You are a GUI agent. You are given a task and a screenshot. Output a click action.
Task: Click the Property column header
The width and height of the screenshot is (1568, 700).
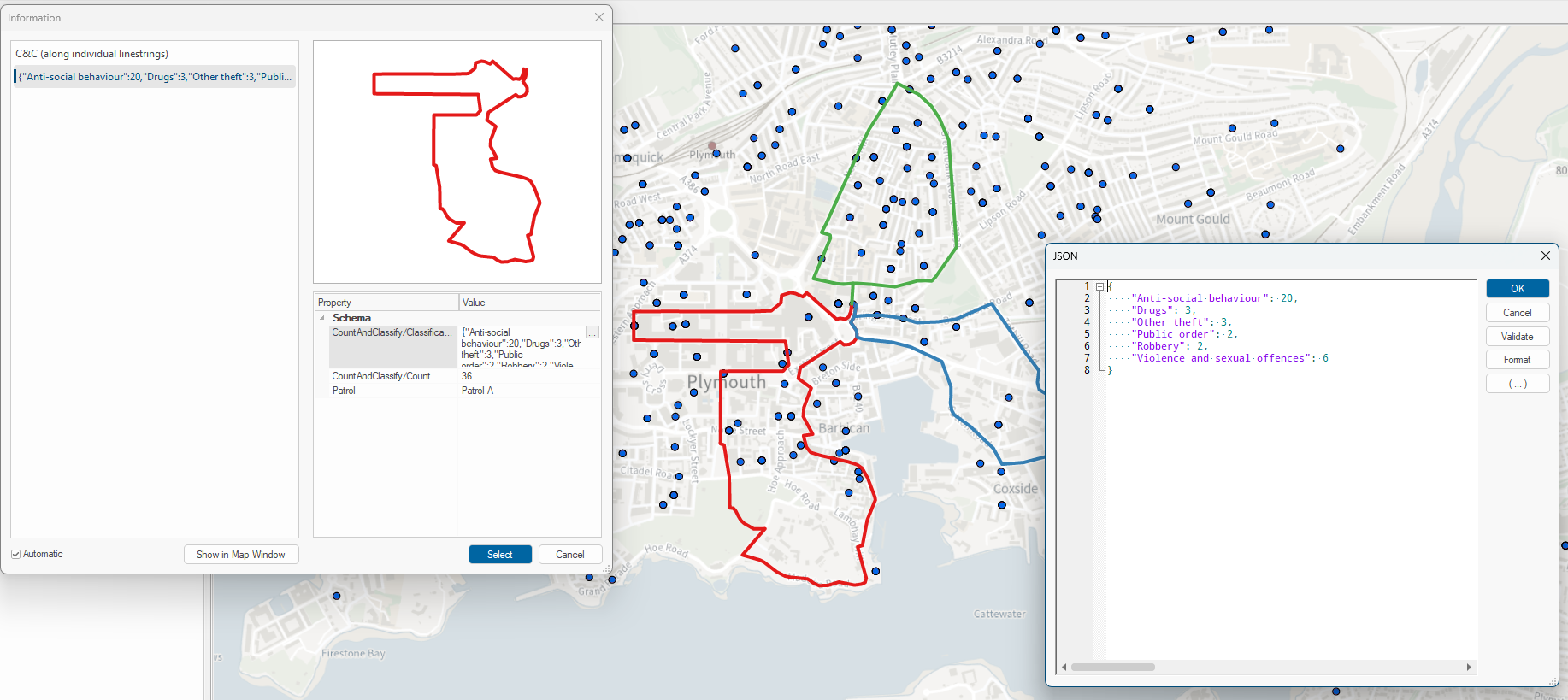click(386, 303)
